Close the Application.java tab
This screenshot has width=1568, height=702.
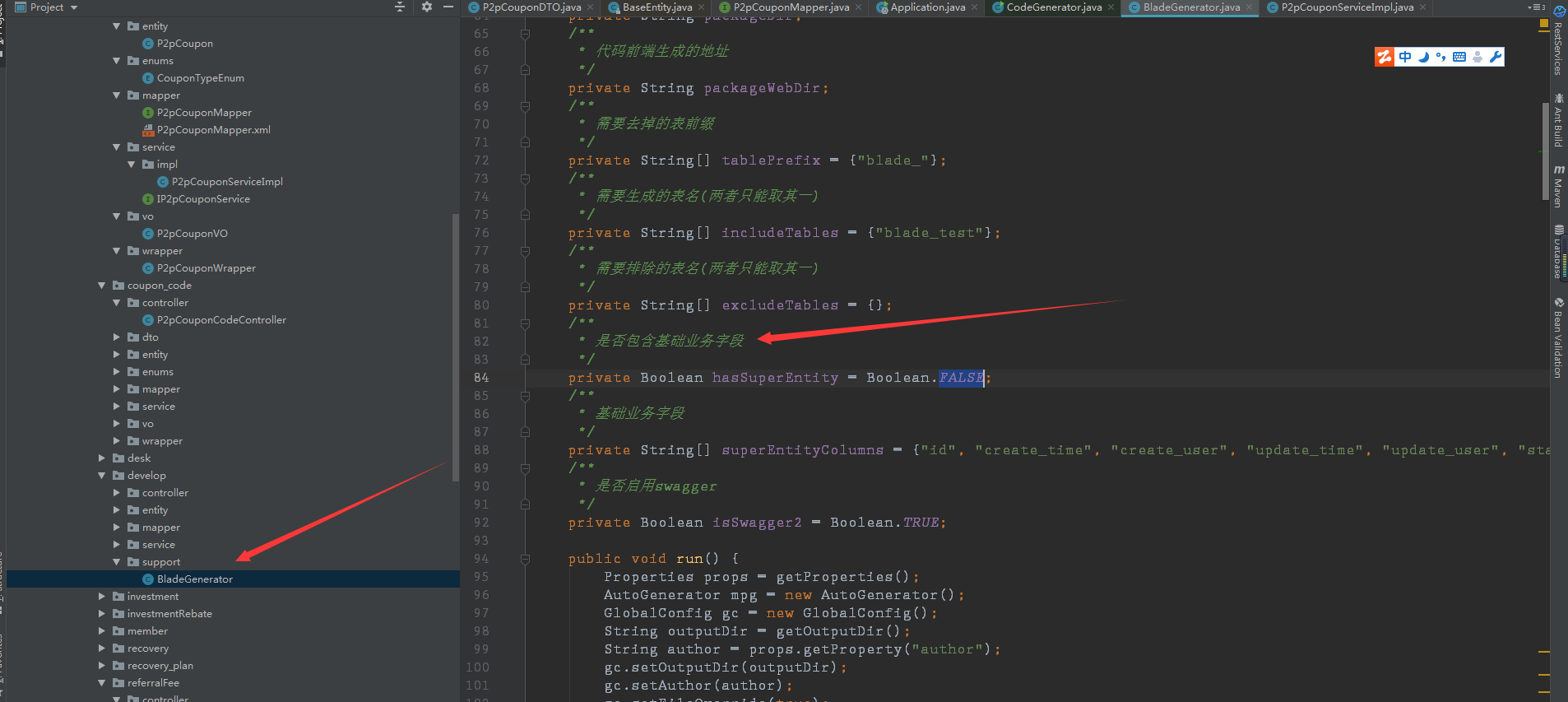pyautogui.click(x=974, y=7)
